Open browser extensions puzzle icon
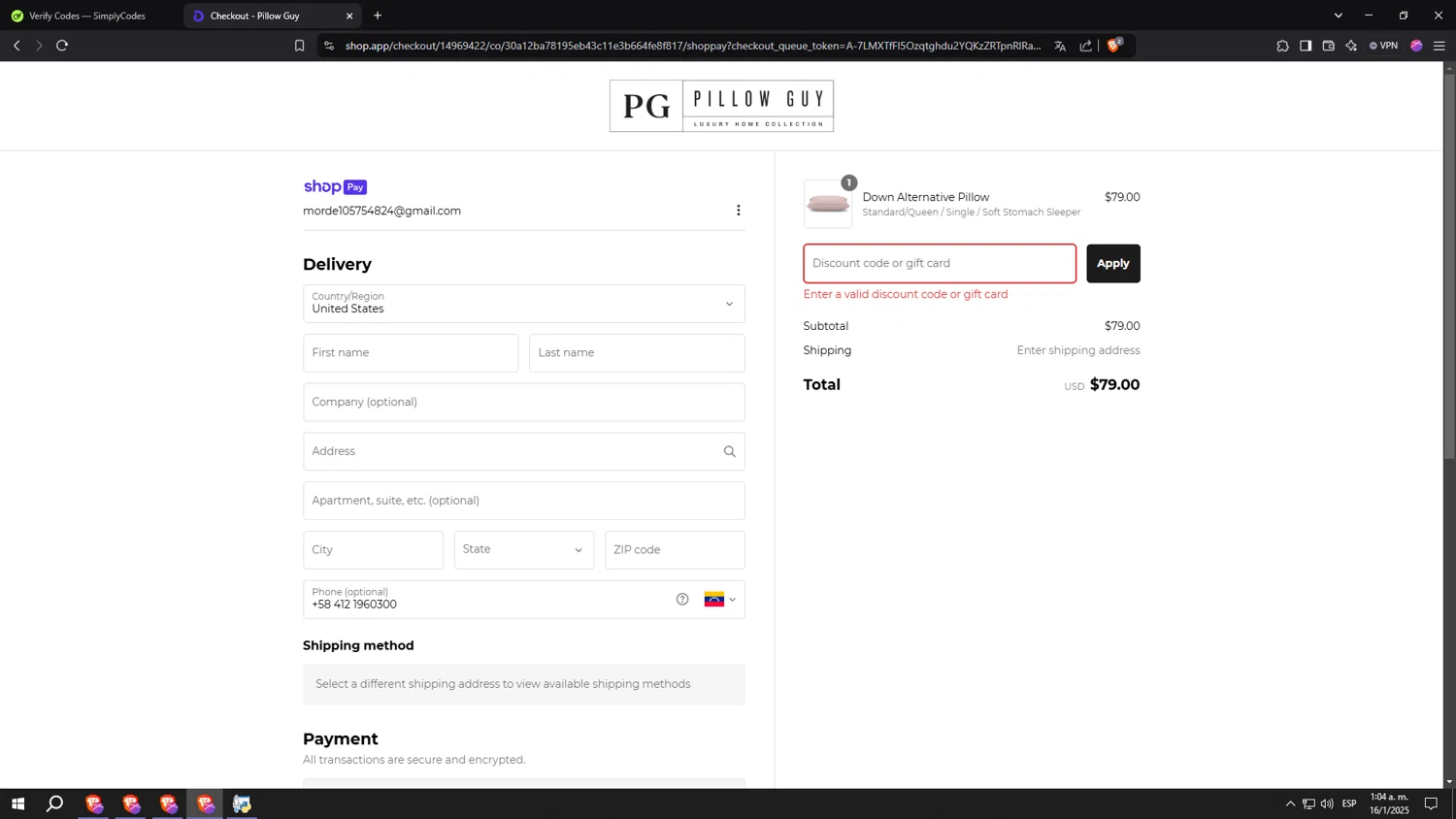 [x=1282, y=46]
